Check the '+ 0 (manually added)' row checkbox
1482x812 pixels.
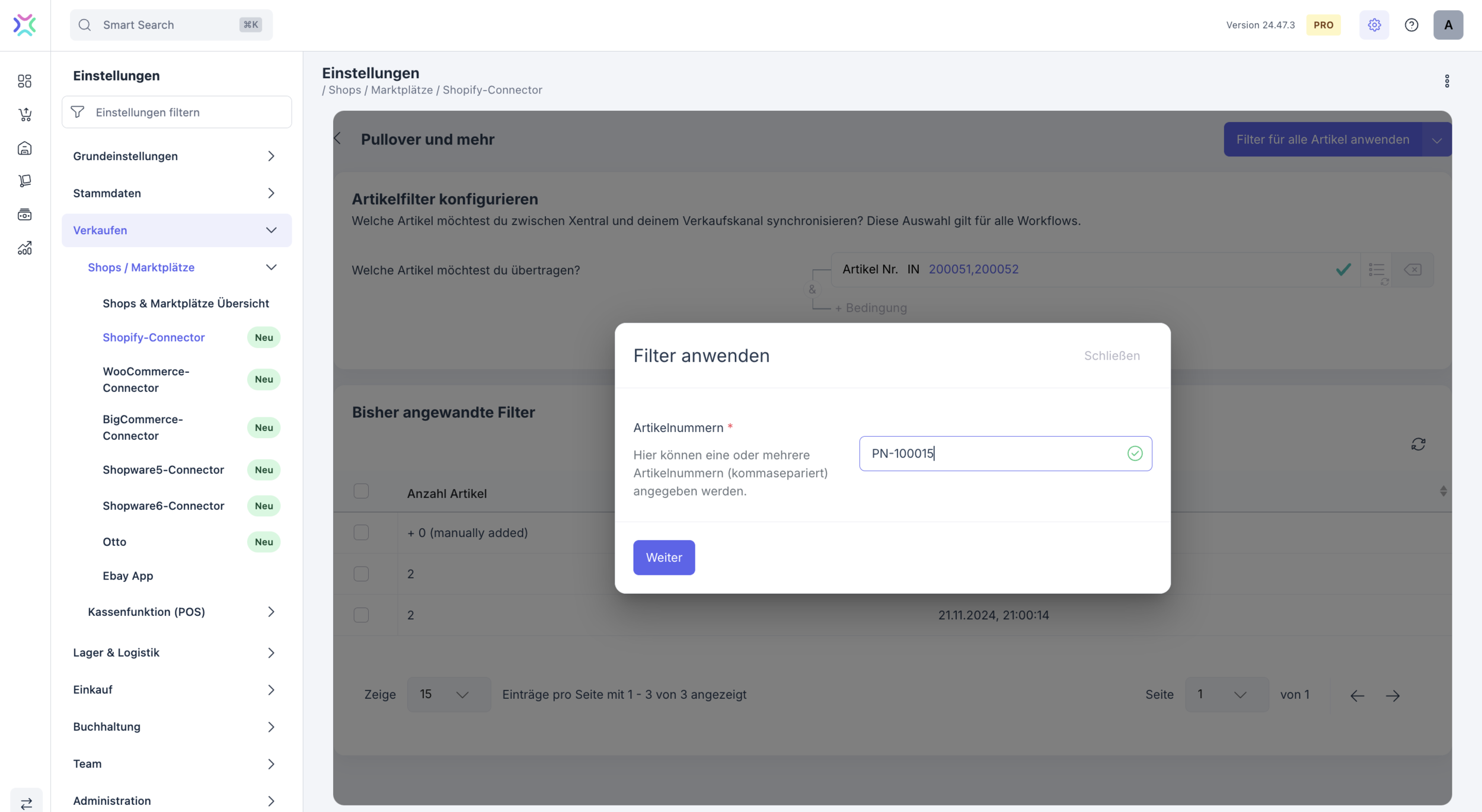tap(361, 532)
